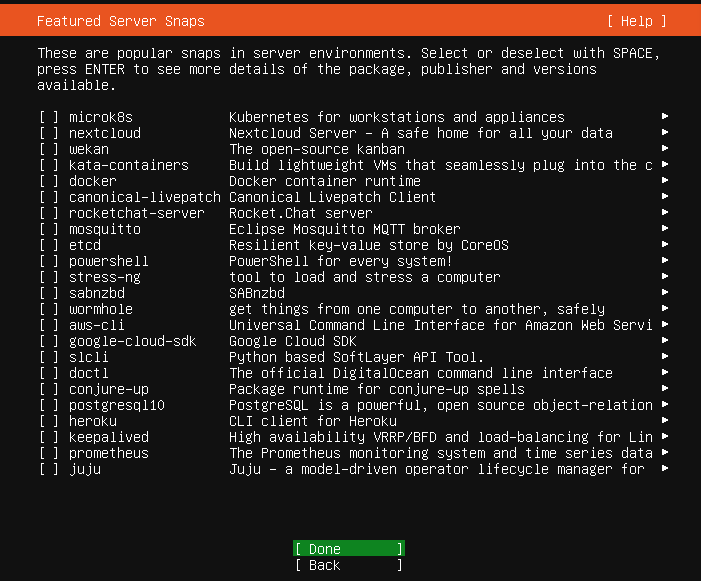This screenshot has height=581, width=701.
Task: Enable the etcd checkbox
Action: coord(49,245)
